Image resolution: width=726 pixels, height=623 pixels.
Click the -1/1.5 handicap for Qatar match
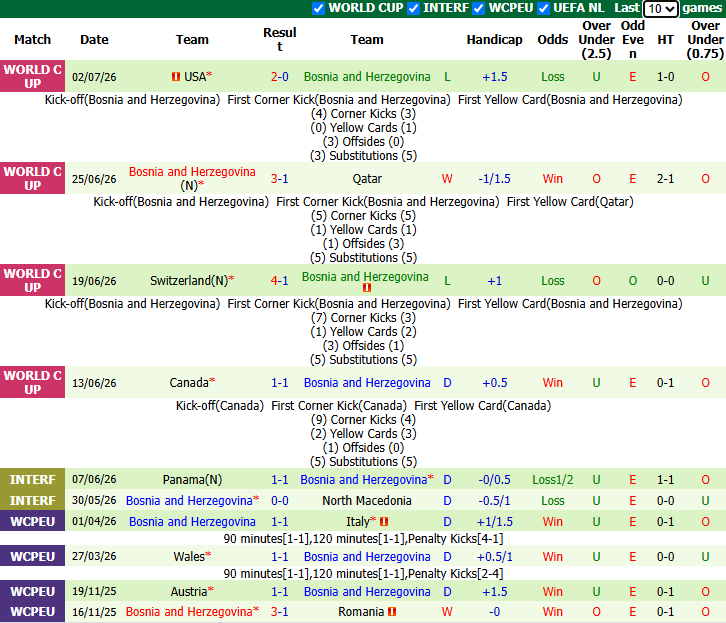[x=494, y=179]
